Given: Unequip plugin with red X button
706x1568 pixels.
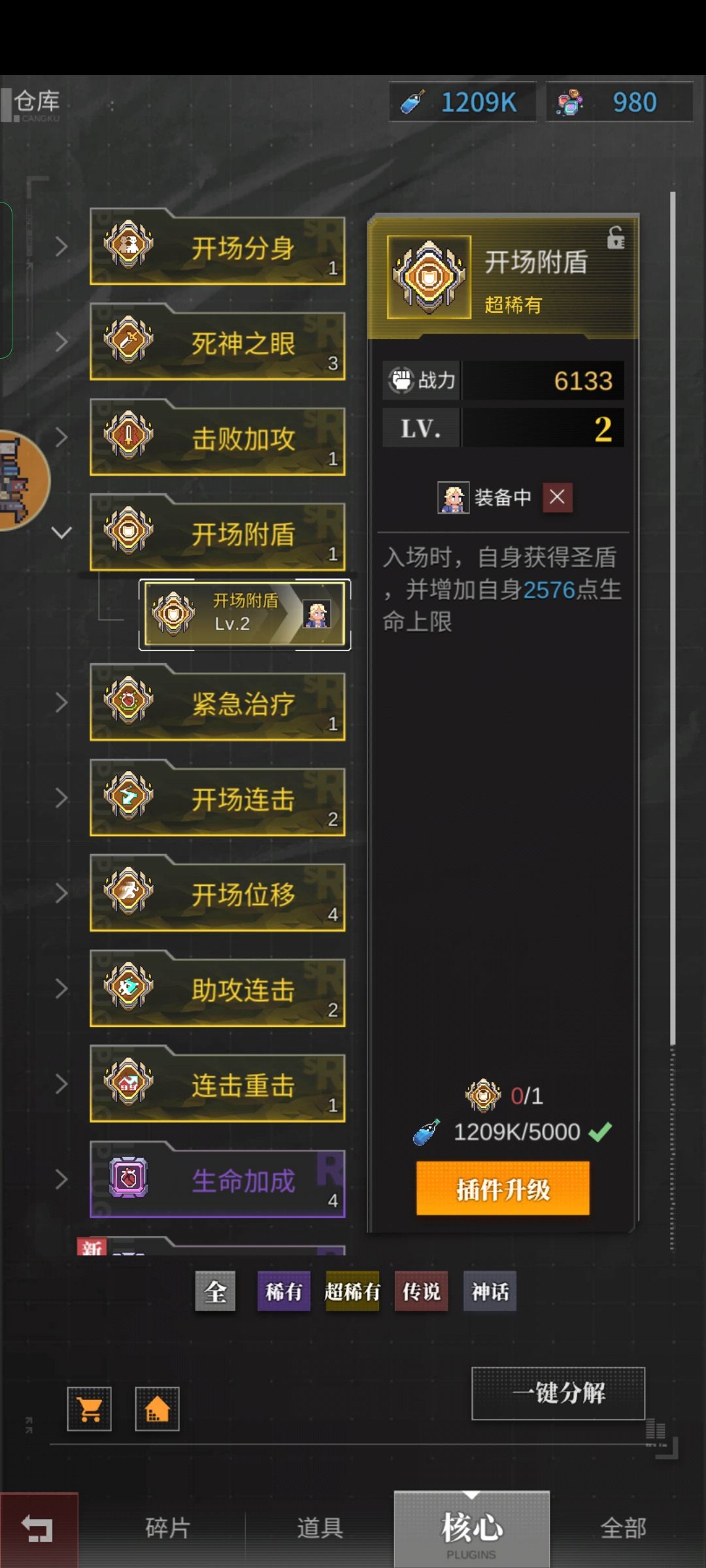Looking at the screenshot, I should coord(557,498).
